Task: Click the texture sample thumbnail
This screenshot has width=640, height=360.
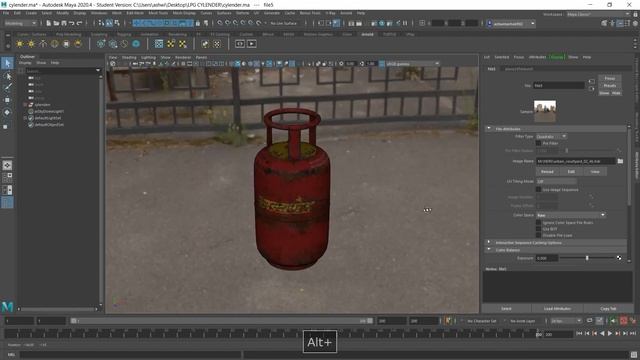Action: pyautogui.click(x=545, y=111)
